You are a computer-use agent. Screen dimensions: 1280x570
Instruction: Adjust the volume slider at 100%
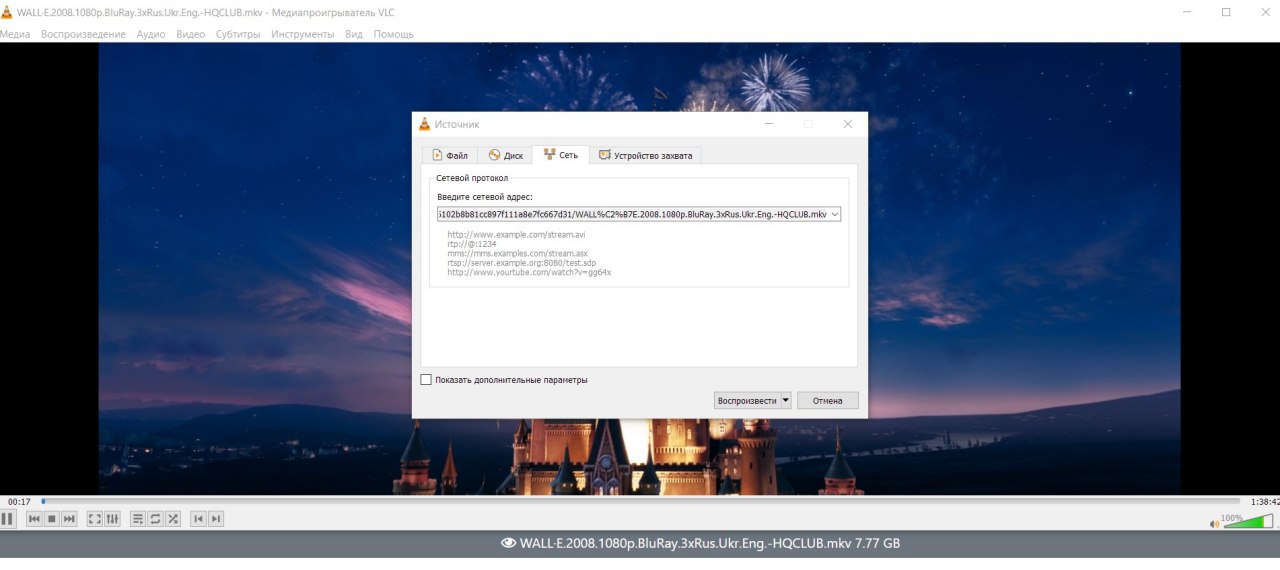(x=1248, y=520)
